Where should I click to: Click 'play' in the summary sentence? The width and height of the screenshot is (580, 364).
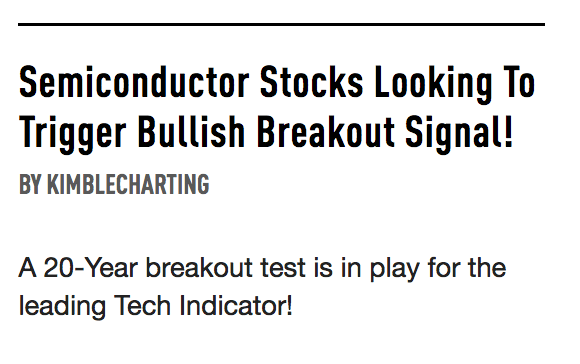[x=395, y=270]
